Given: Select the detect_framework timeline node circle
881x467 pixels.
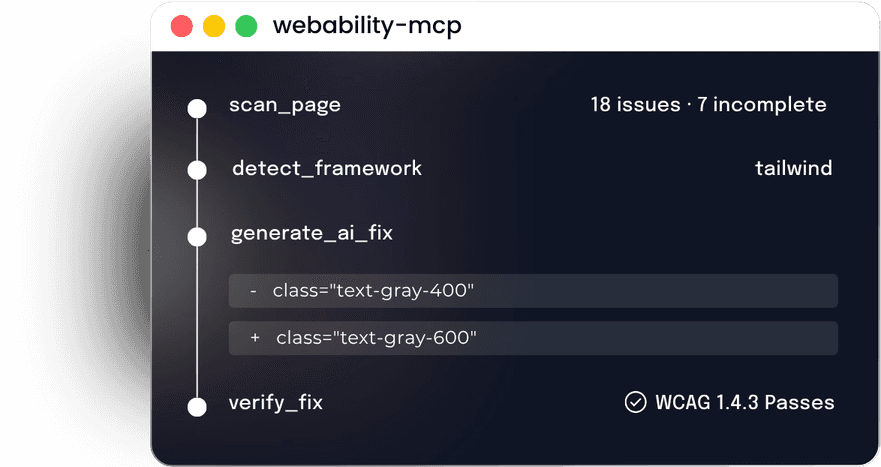Looking at the screenshot, I should click(x=197, y=170).
